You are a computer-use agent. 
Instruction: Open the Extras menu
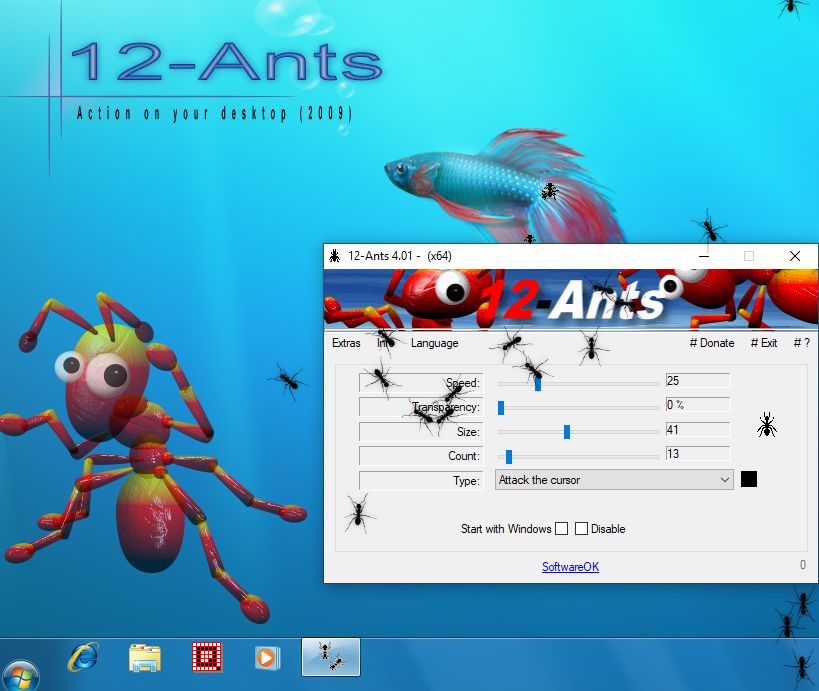tap(345, 343)
